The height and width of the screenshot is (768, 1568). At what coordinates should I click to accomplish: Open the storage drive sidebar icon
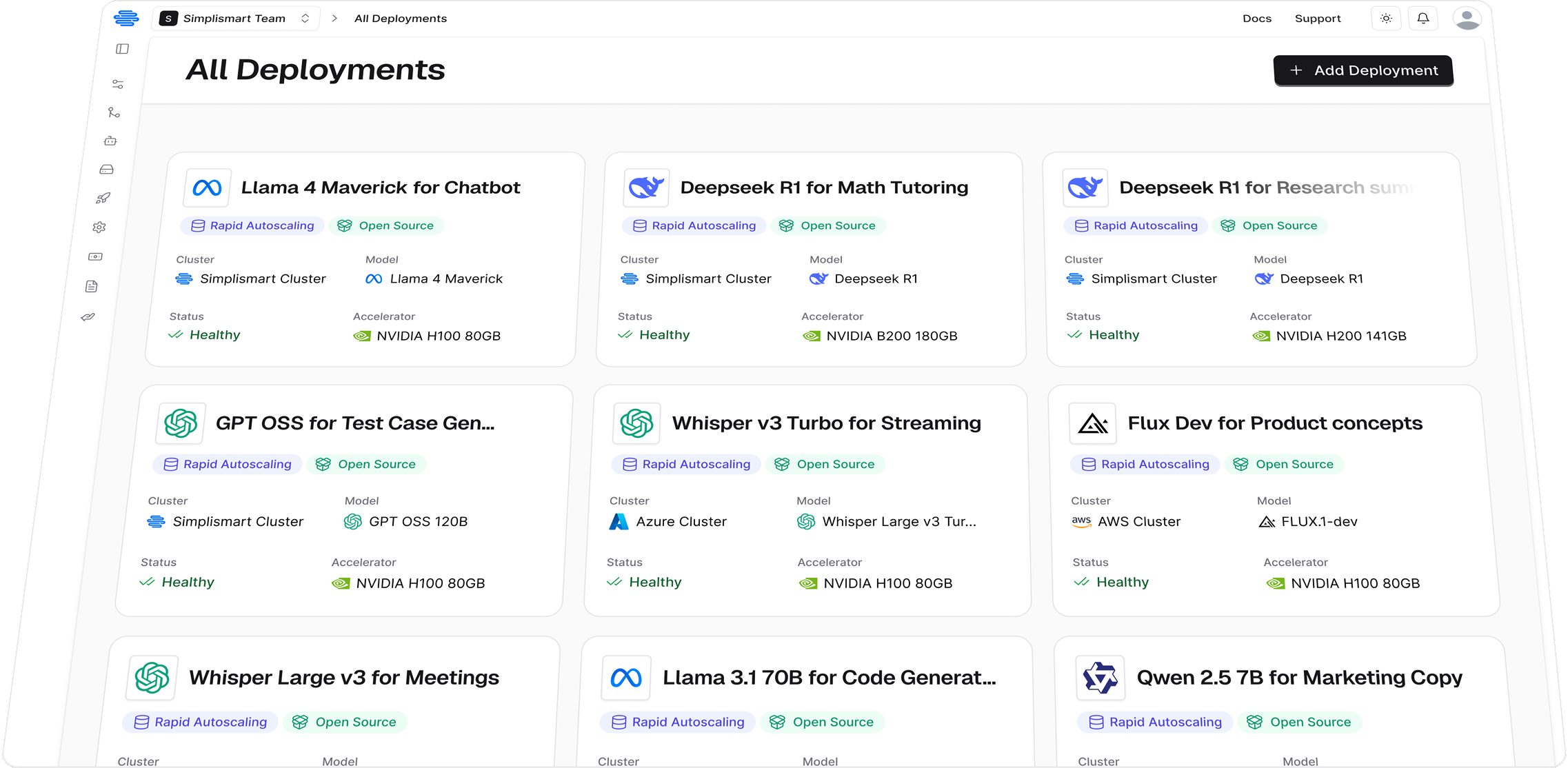[x=106, y=170]
